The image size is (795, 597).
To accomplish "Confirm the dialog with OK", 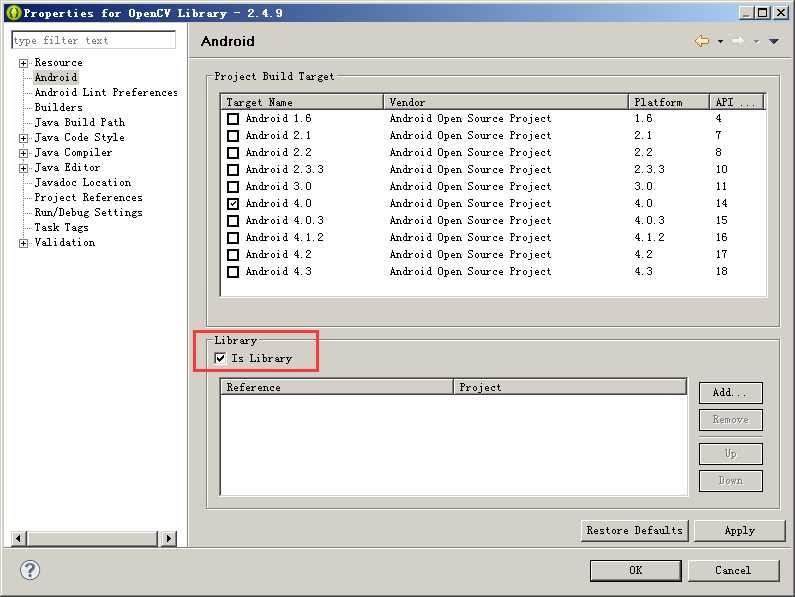I will (636, 570).
